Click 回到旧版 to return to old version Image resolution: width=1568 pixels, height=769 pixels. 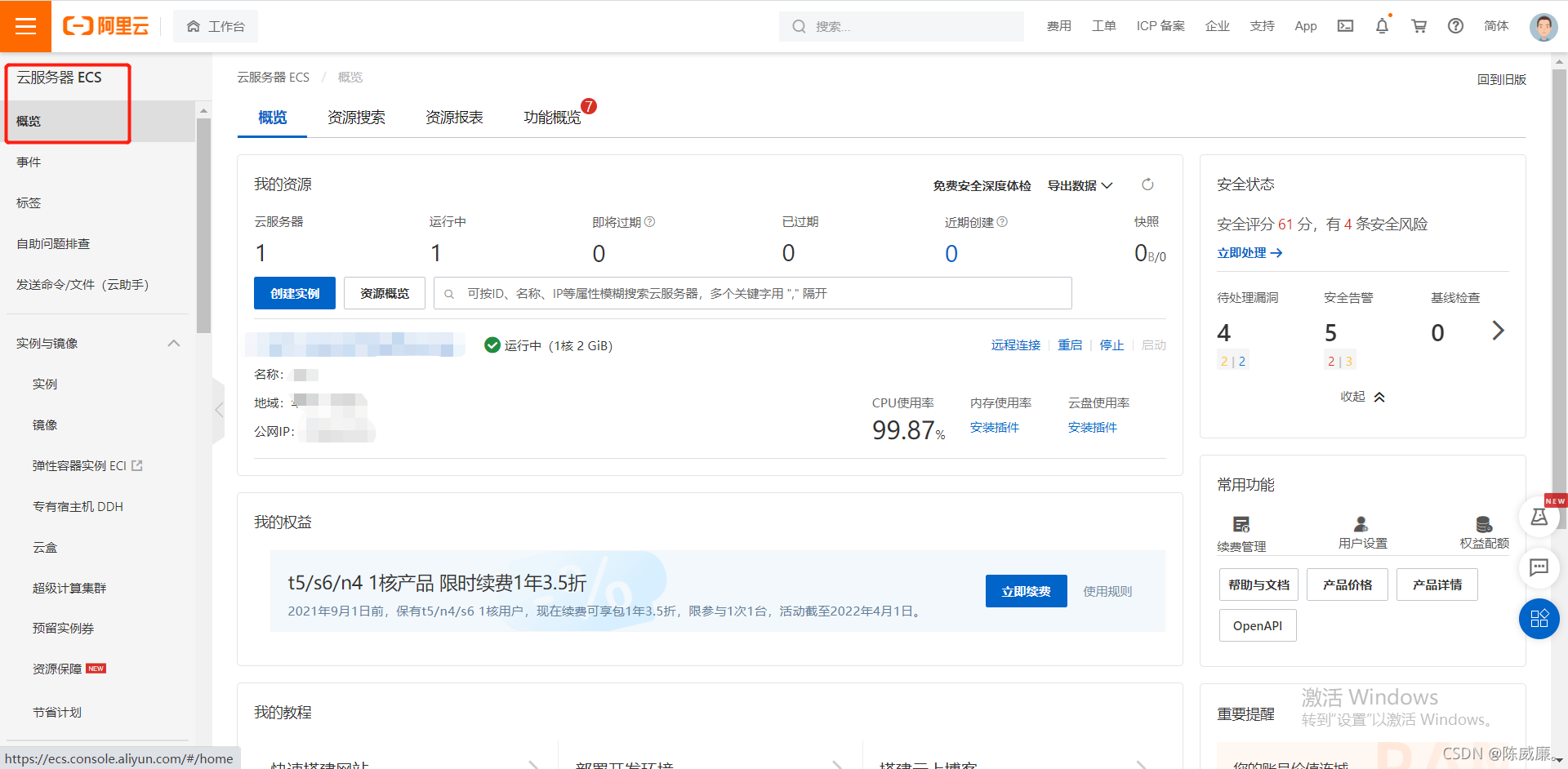click(1503, 79)
